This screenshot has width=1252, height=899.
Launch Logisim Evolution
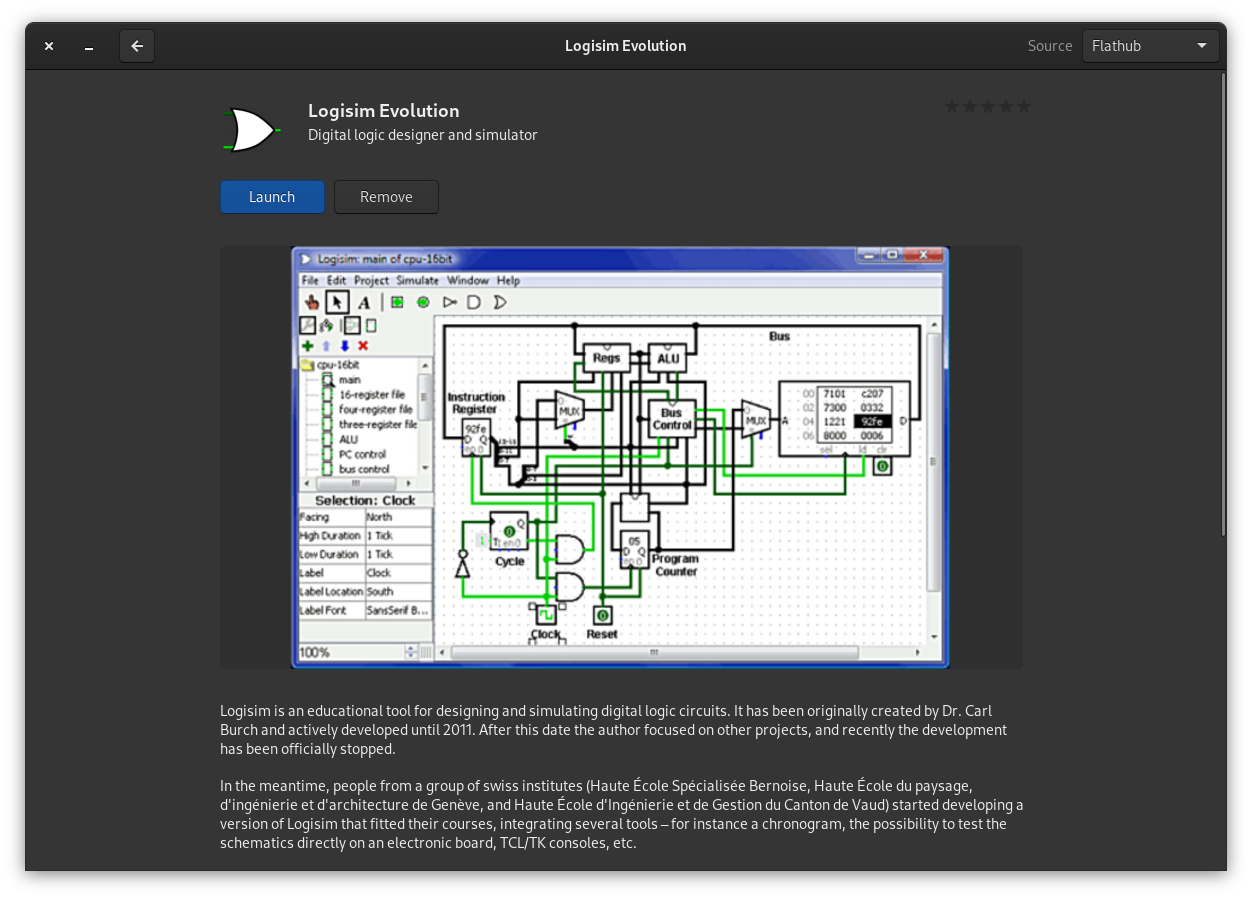click(272, 197)
